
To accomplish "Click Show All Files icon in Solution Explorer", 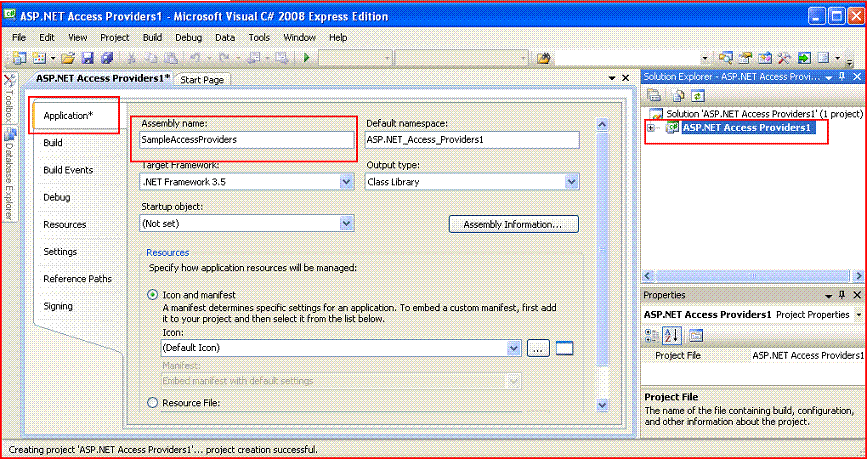I will 678,95.
